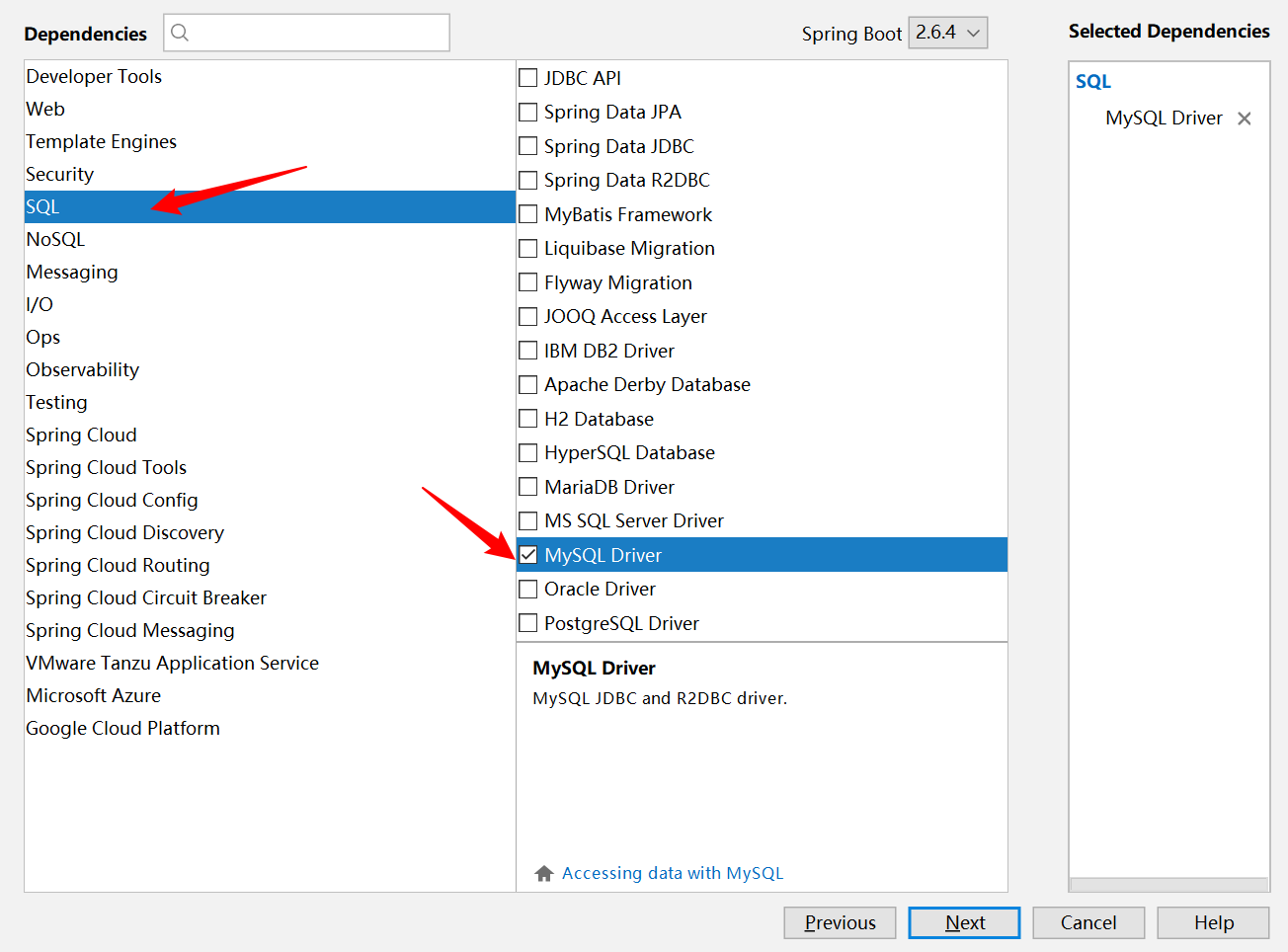Check the JDBC API checkbox
This screenshot has height=952, width=1288.
coord(528,78)
